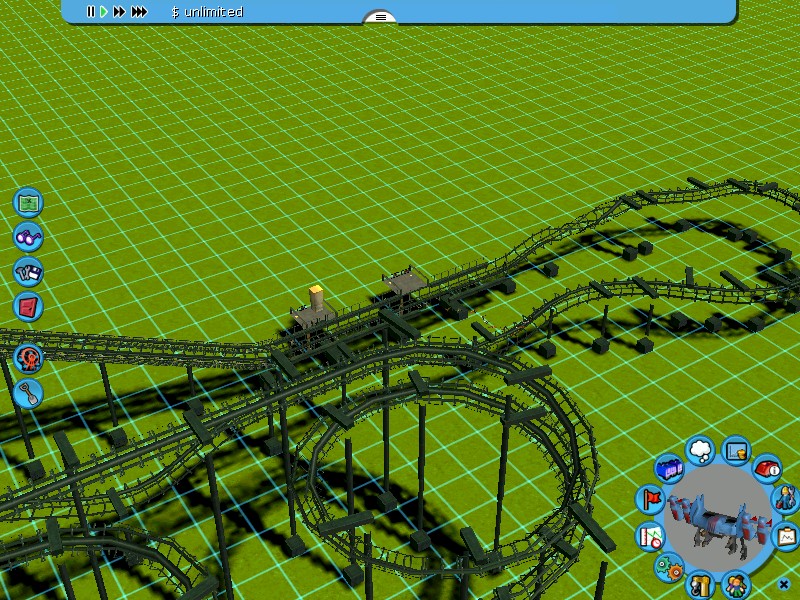The height and width of the screenshot is (600, 800).
Task: Open the green and orange gears settings icon
Action: [668, 567]
